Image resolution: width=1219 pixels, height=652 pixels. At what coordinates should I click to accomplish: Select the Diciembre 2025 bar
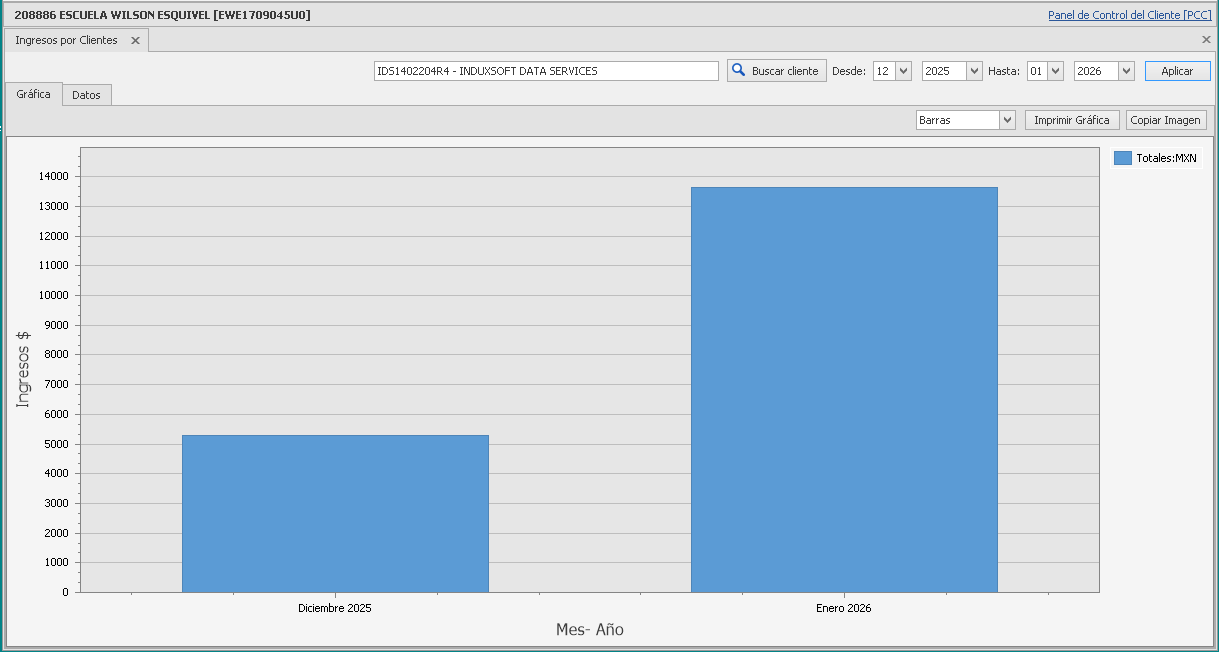pos(335,513)
